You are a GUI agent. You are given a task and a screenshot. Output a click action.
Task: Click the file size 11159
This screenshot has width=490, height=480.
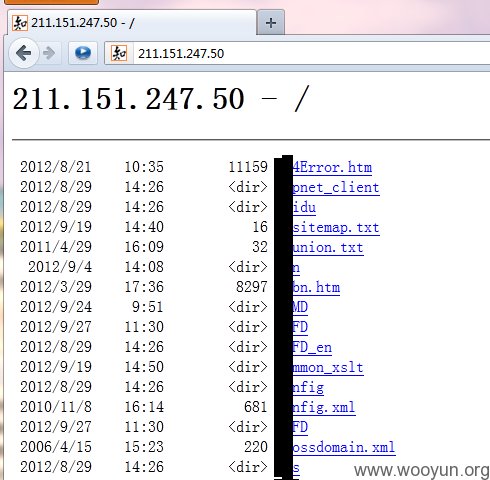pos(248,167)
